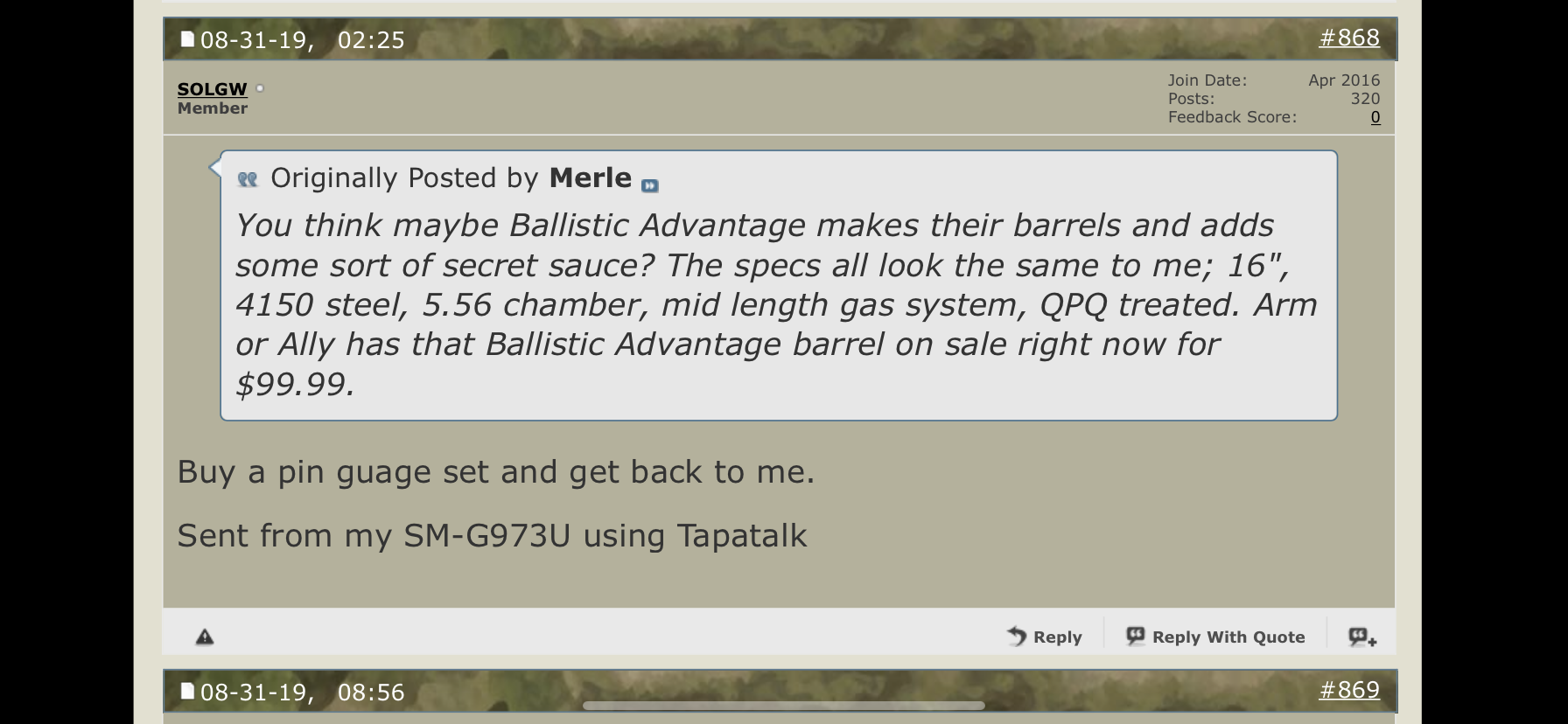The height and width of the screenshot is (724, 1568).
Task: Click the horizontal scrollbar at the bottom
Action: tap(783, 706)
